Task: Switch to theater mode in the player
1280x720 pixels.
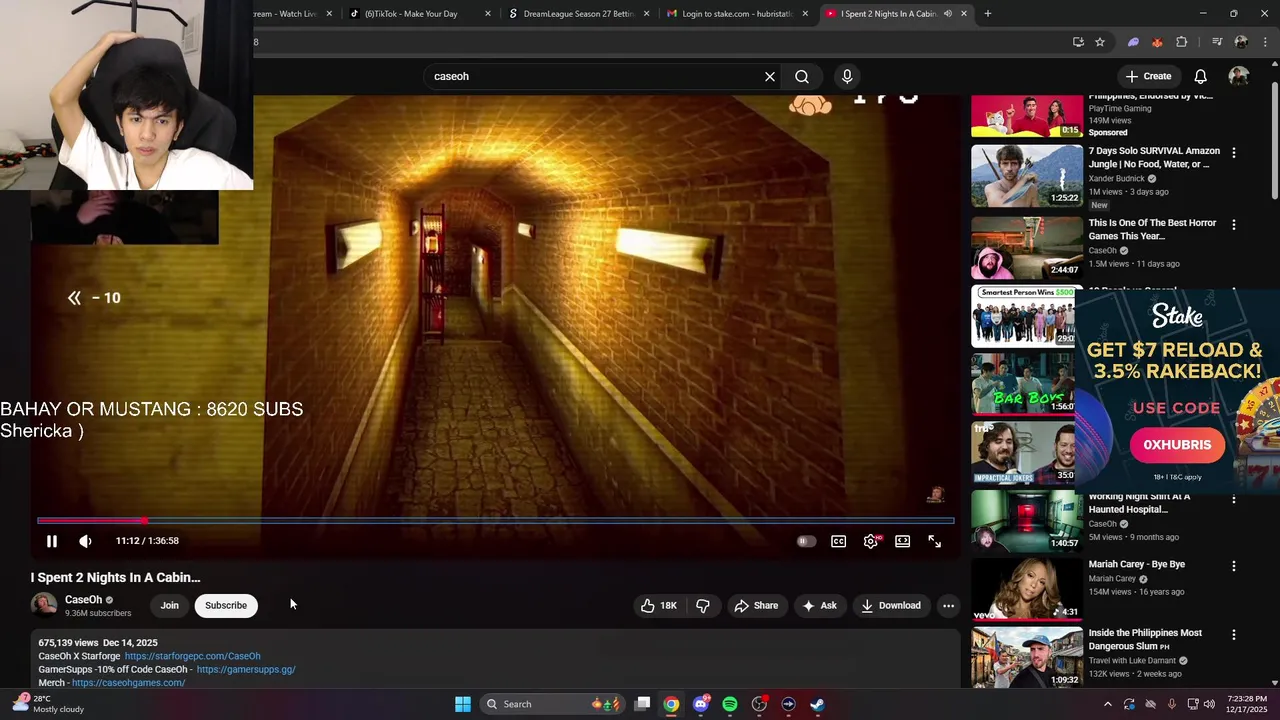Action: 903,541
